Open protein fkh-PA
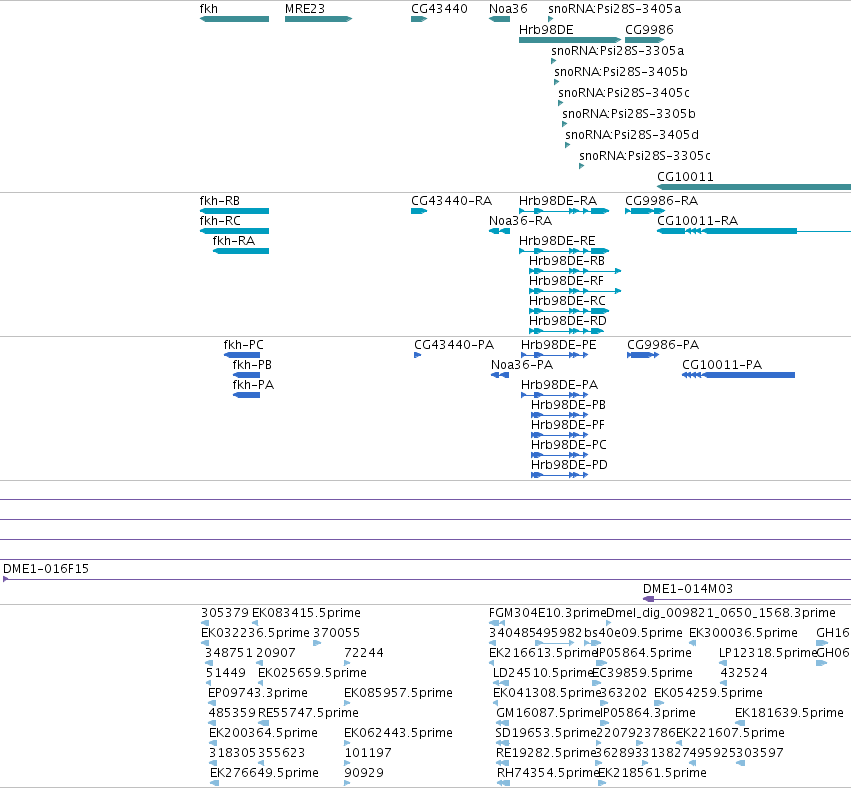The image size is (851, 788). (x=246, y=395)
